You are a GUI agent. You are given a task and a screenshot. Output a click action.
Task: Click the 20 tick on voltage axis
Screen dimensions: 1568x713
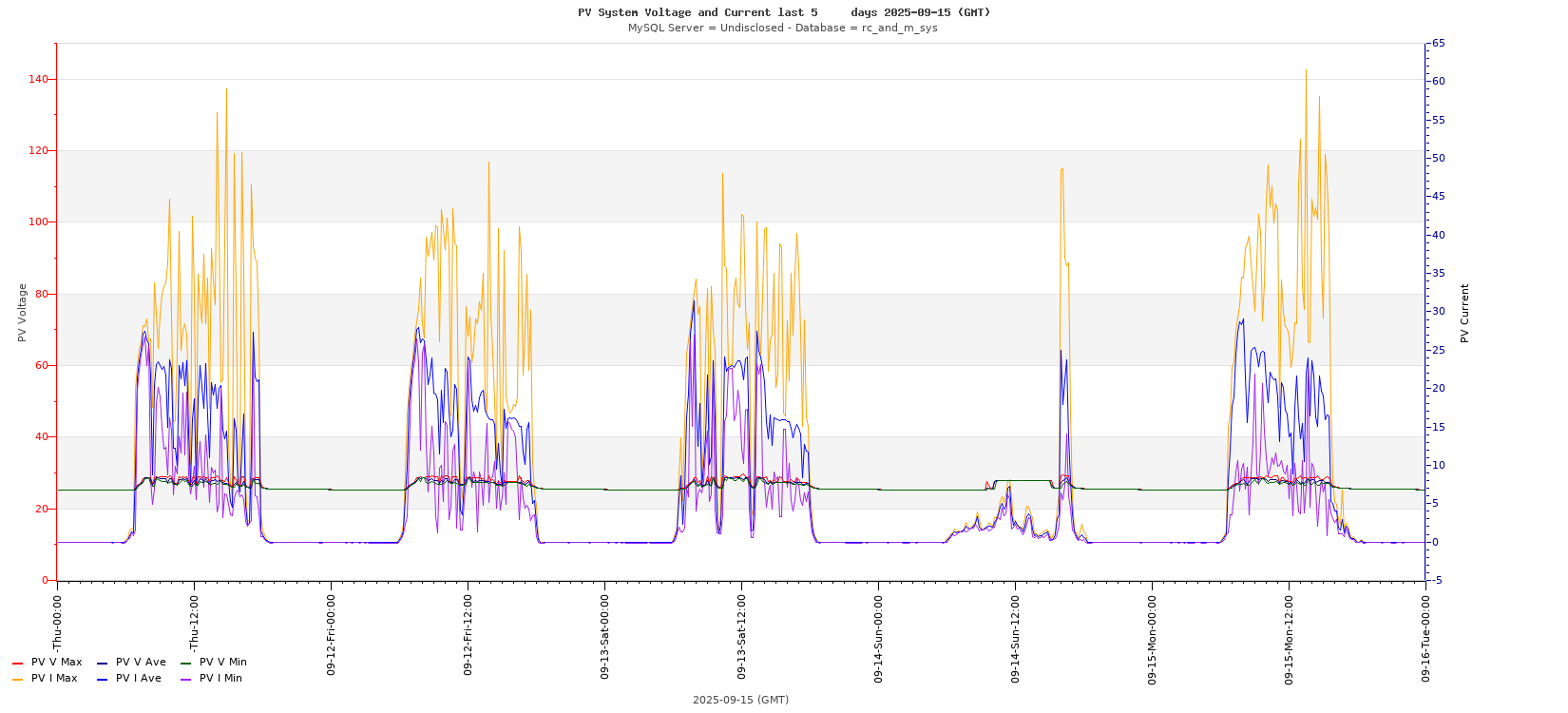(x=42, y=509)
